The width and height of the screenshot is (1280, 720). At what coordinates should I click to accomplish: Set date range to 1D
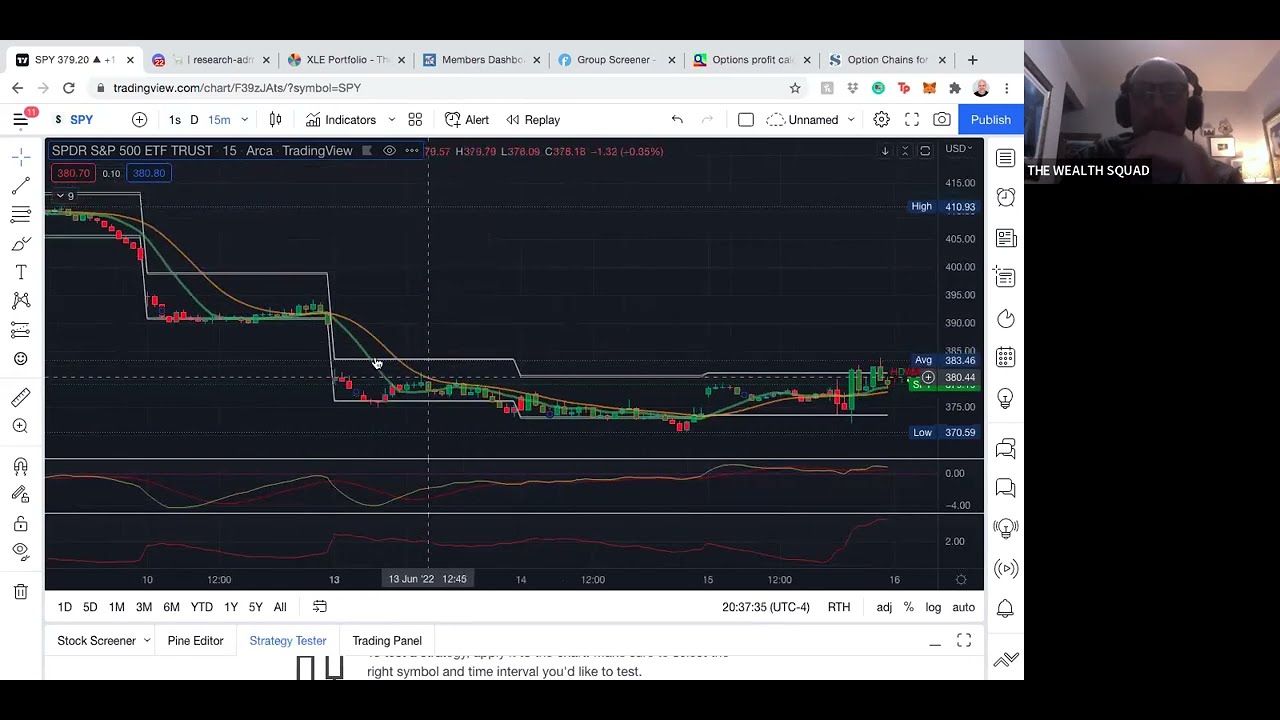point(65,607)
